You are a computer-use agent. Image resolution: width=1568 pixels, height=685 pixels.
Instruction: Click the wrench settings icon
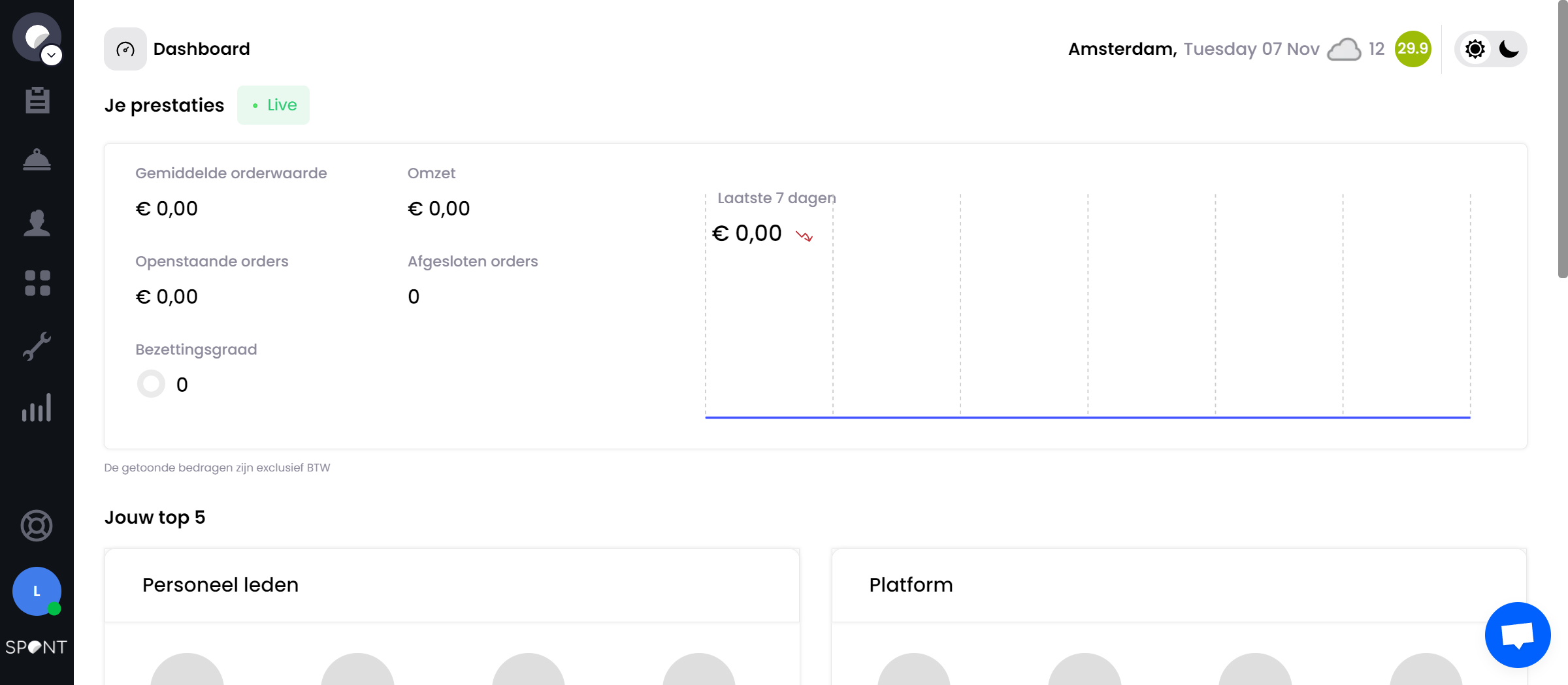pyautogui.click(x=37, y=346)
